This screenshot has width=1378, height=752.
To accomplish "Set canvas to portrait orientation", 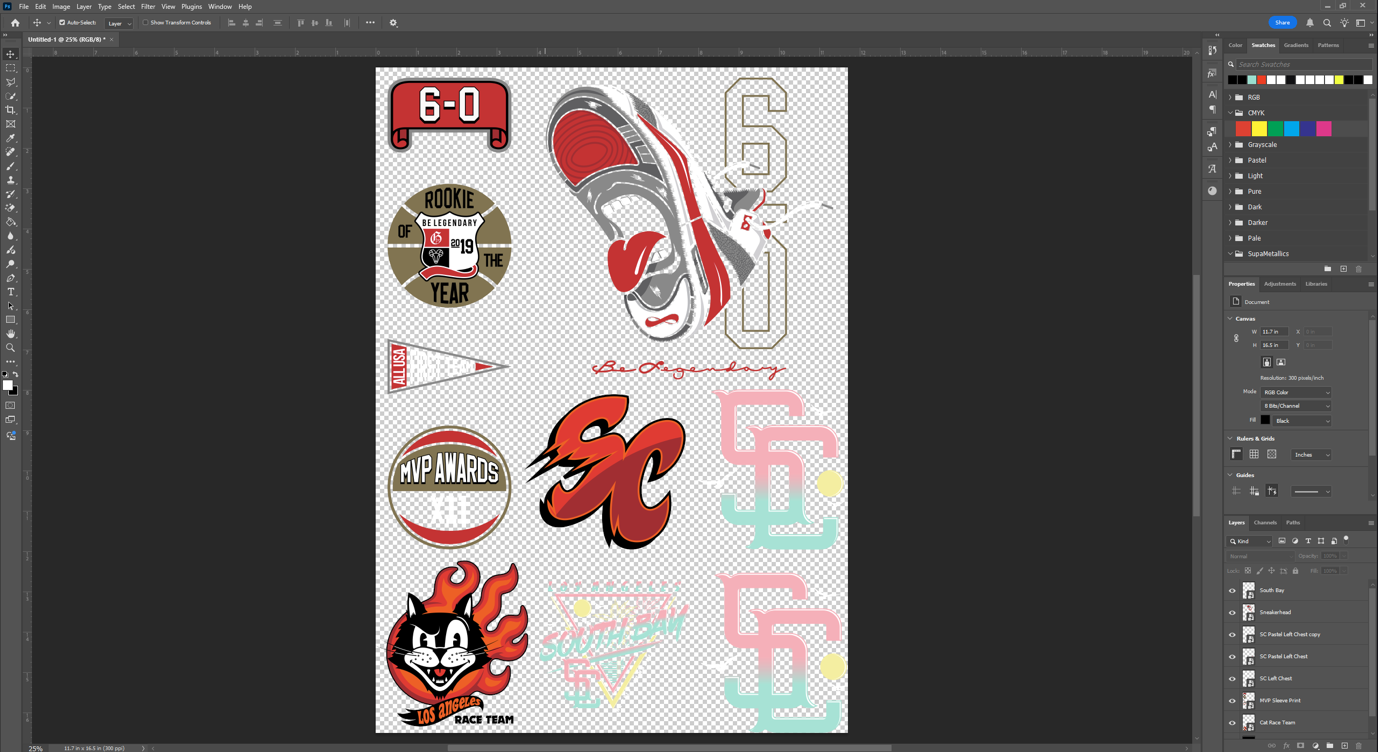I will (x=1267, y=362).
